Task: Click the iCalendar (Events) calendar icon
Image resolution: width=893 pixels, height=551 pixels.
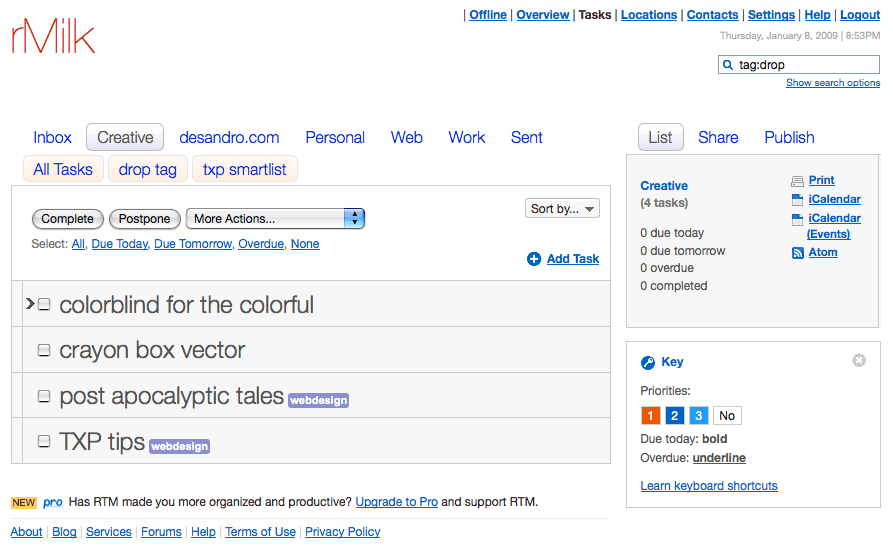Action: pos(797,219)
